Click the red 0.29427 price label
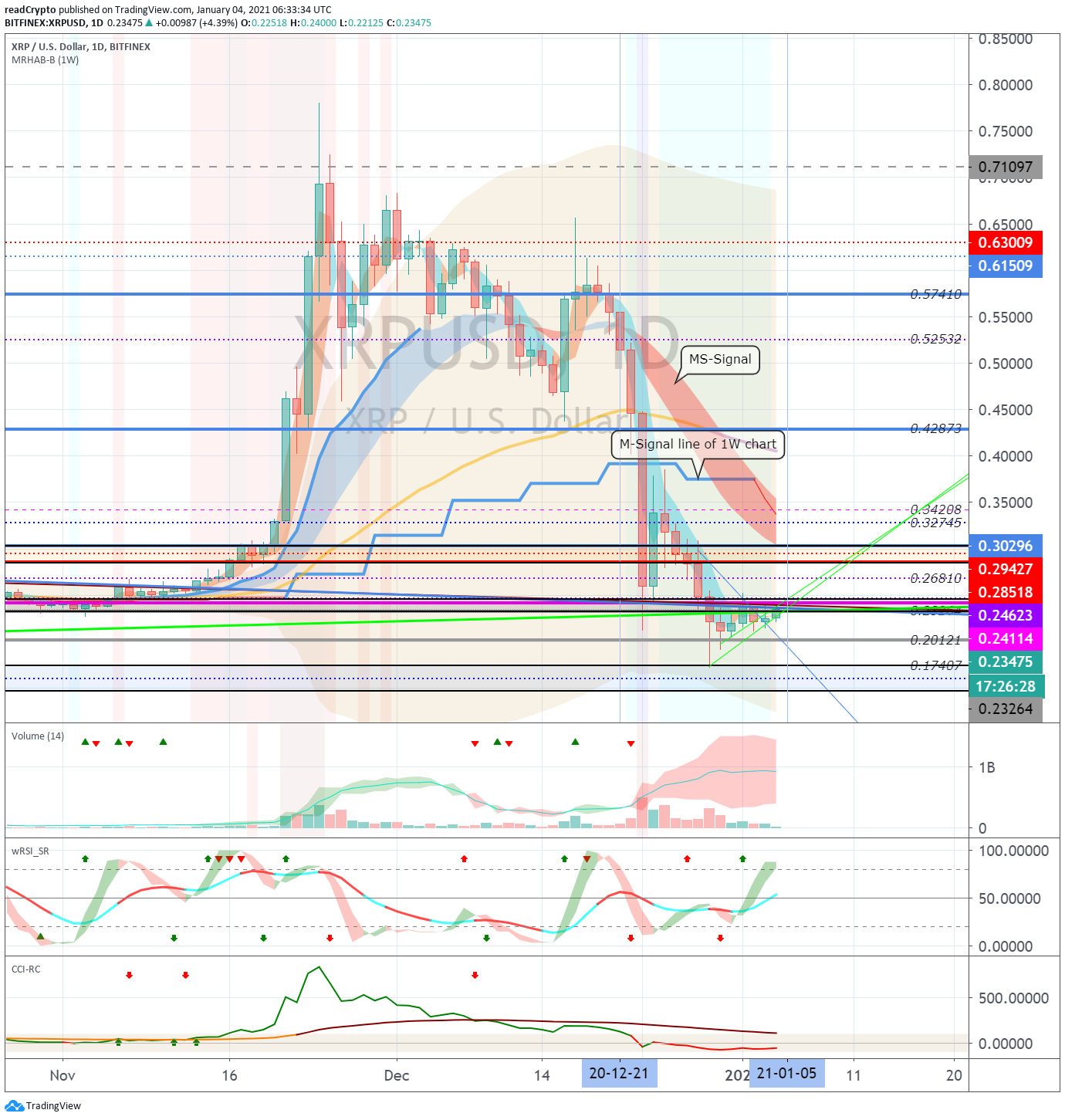 (1006, 569)
